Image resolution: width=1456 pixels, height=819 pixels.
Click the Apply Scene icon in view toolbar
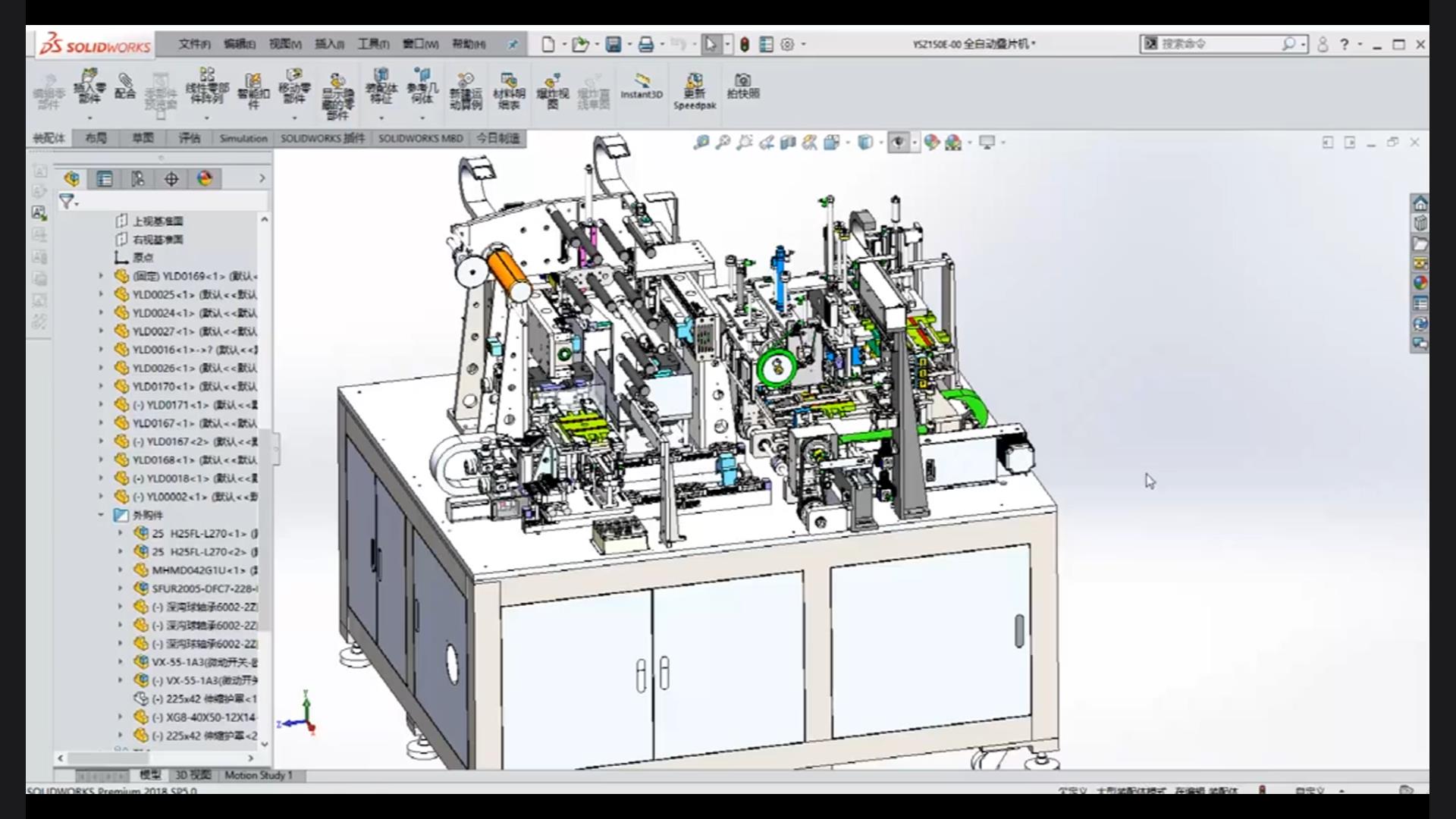coord(953,142)
